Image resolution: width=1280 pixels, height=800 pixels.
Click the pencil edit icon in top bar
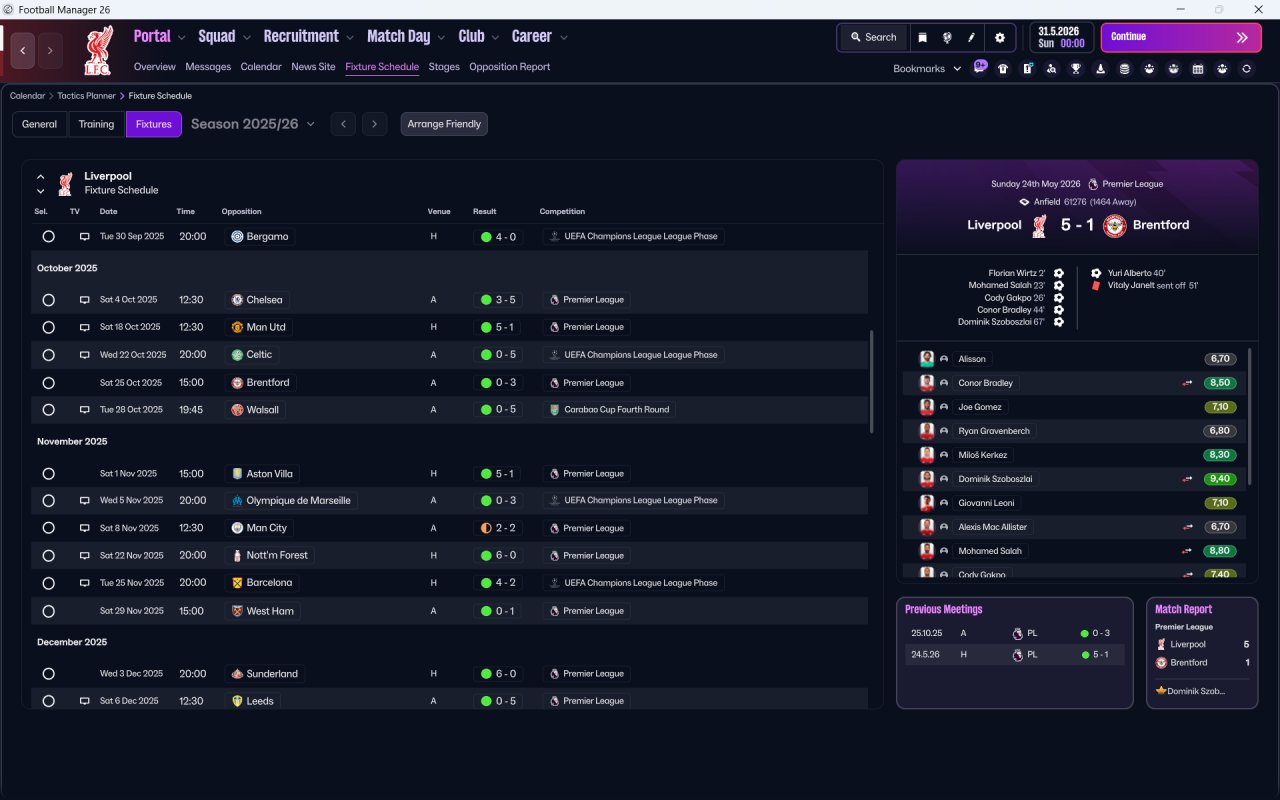(x=971, y=37)
